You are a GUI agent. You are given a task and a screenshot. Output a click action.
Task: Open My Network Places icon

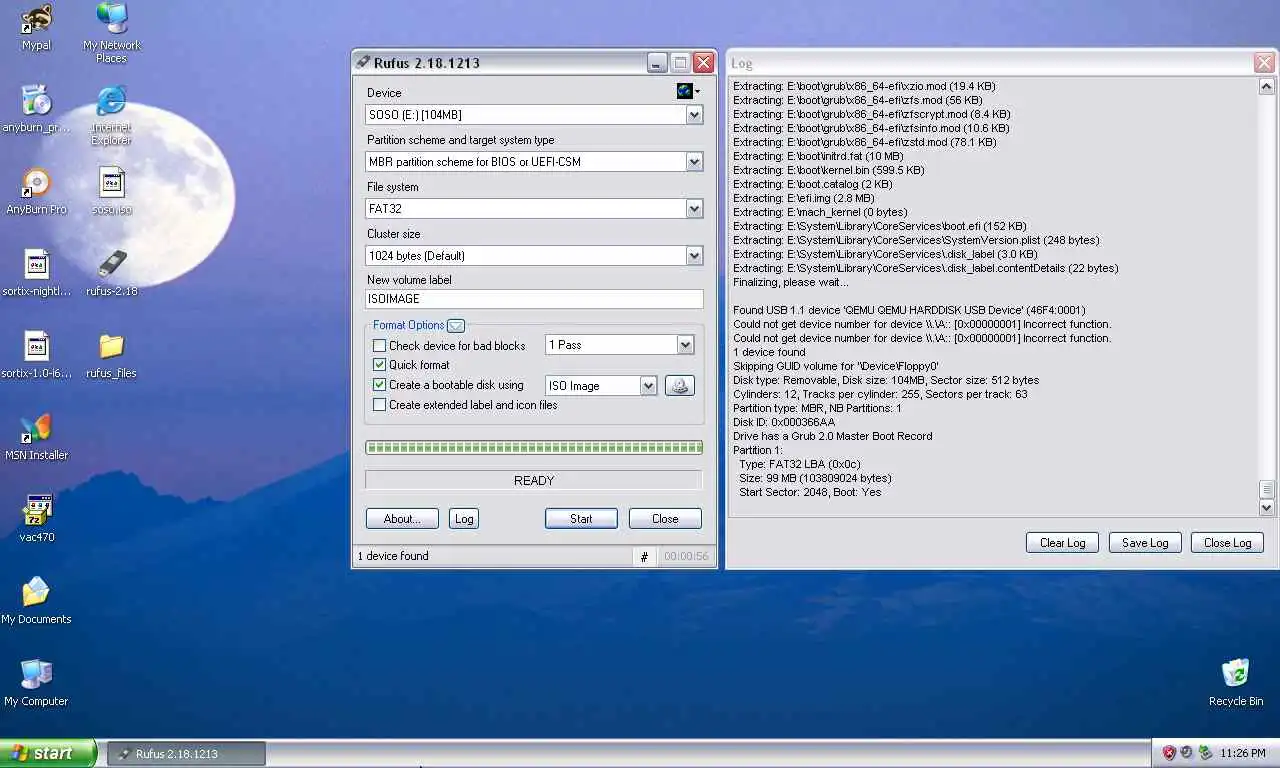pos(111,32)
